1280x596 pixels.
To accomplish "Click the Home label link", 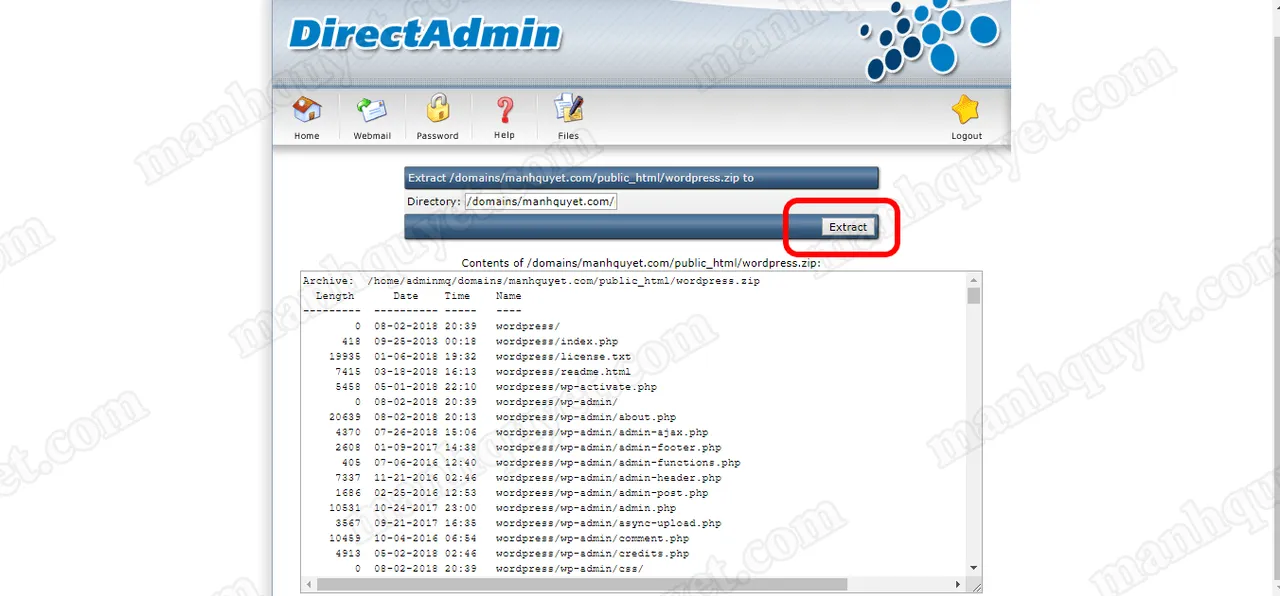I will click(x=307, y=136).
